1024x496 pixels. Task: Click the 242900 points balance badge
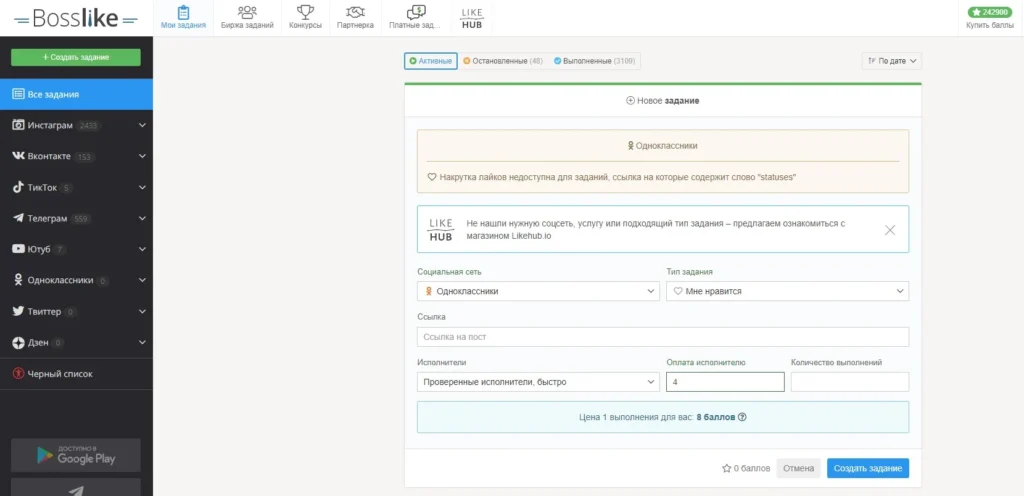click(989, 12)
